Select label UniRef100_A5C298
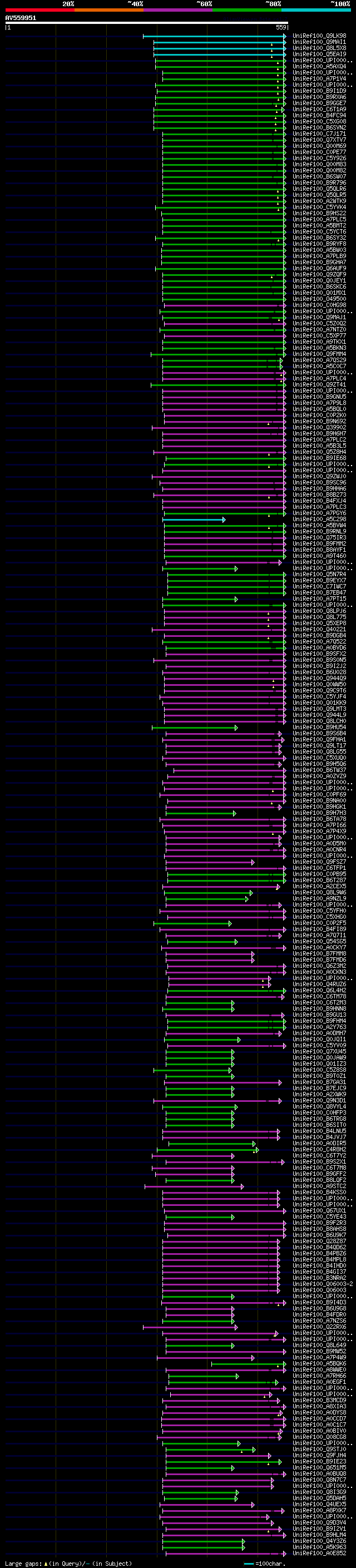This screenshot has height=1568, width=356. point(319,519)
